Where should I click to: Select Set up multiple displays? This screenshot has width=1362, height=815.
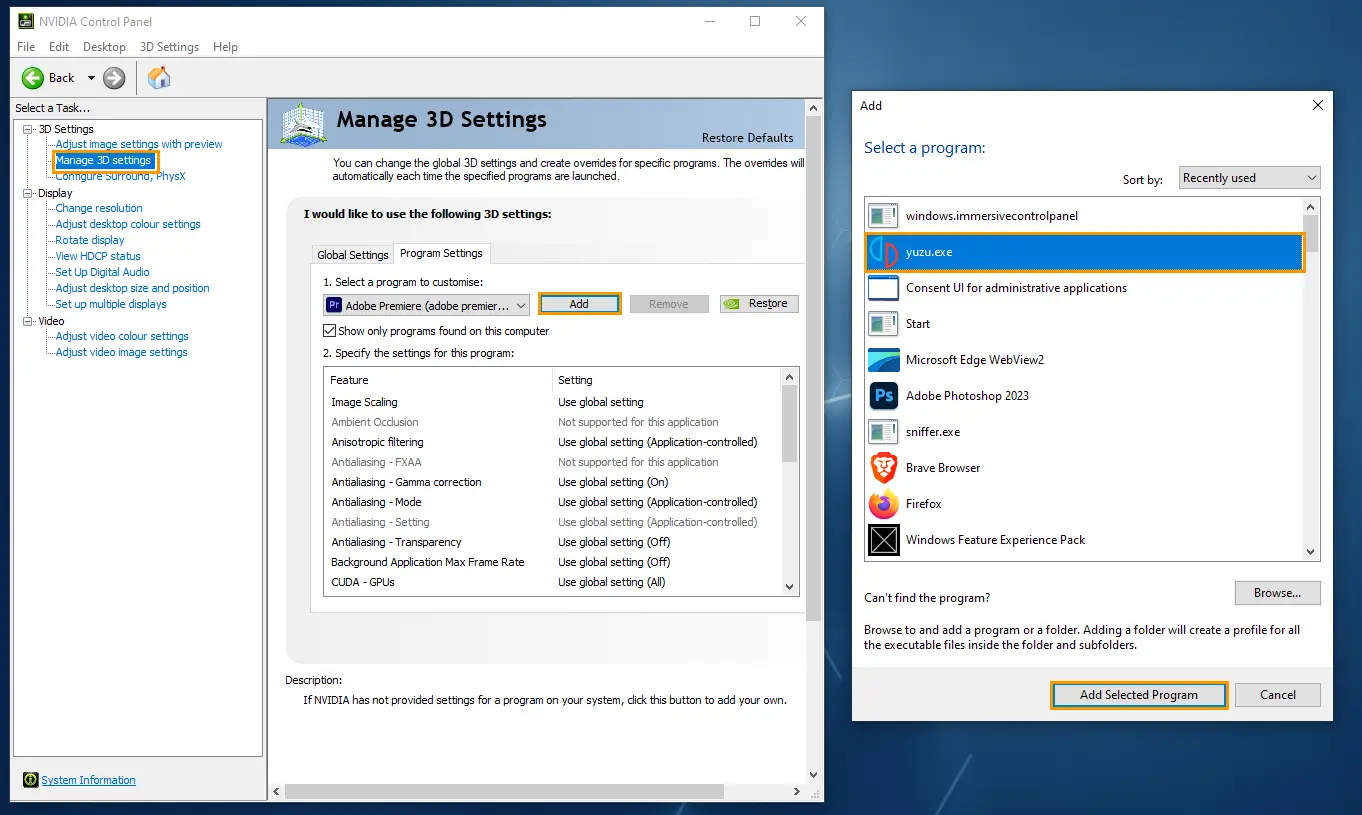[111, 304]
